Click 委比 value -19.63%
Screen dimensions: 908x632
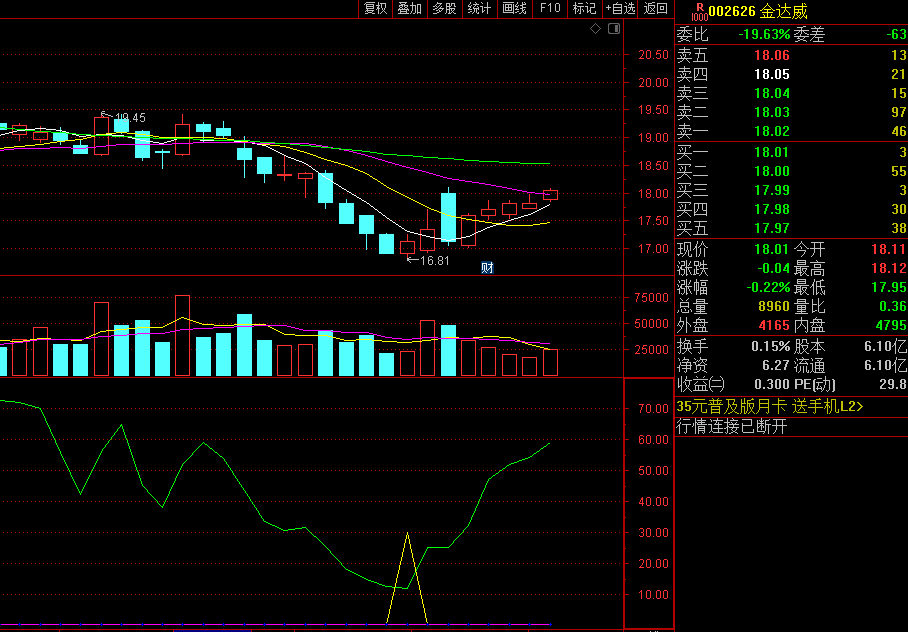coord(764,35)
